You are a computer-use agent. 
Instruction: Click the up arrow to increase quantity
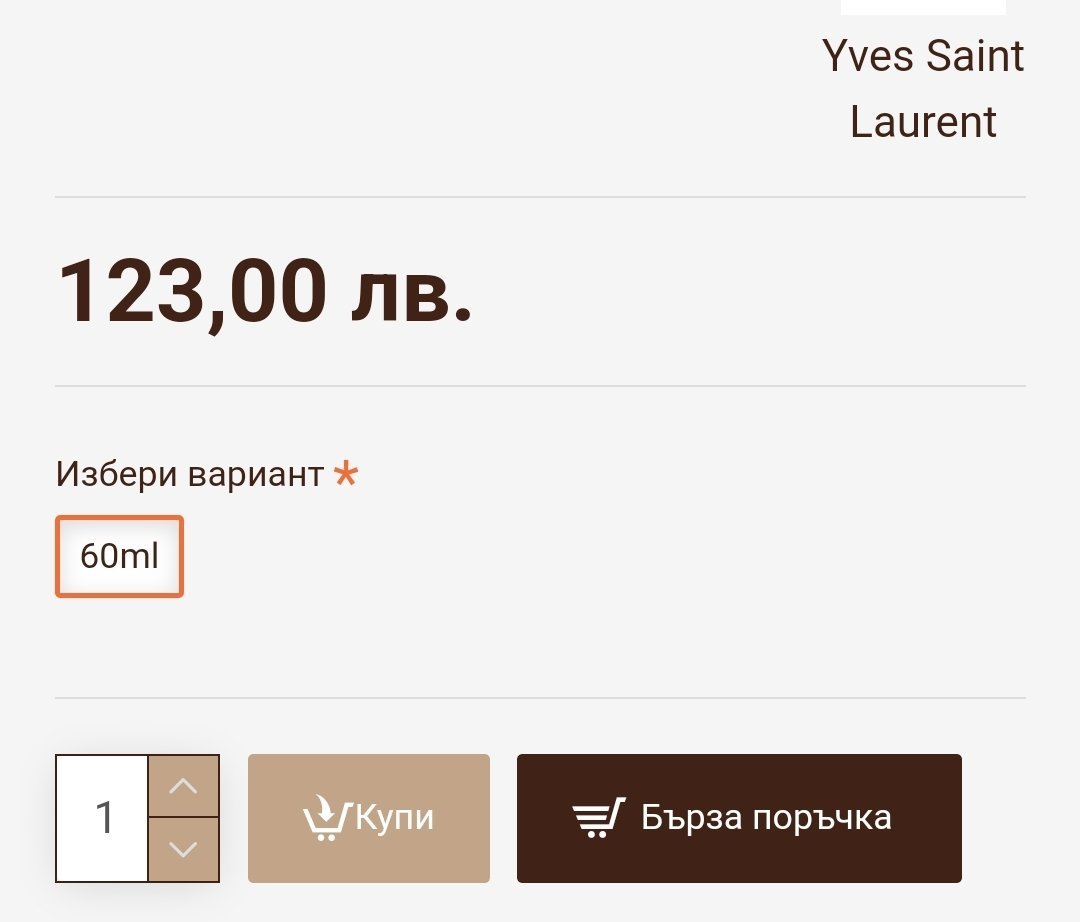pyautogui.click(x=183, y=786)
